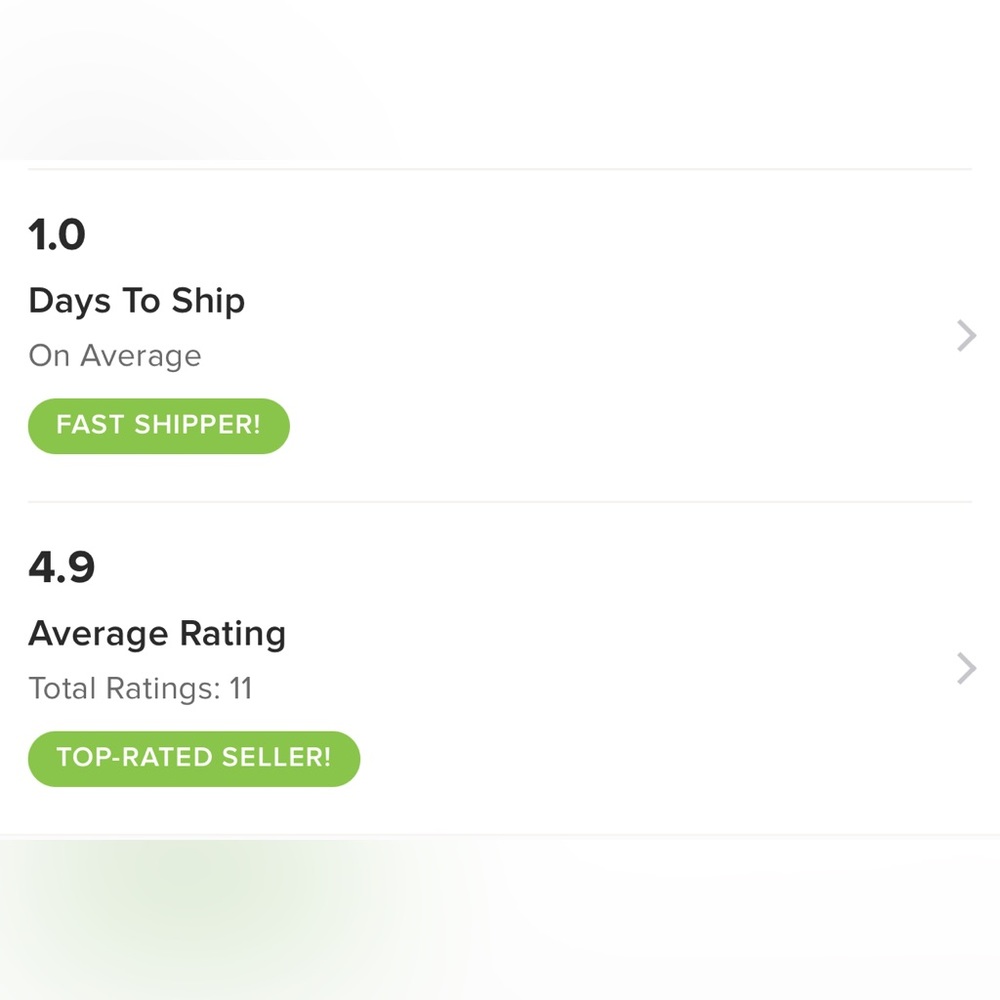Select the Average Rating heading
Screen dimensions: 1000x1000
click(x=157, y=634)
